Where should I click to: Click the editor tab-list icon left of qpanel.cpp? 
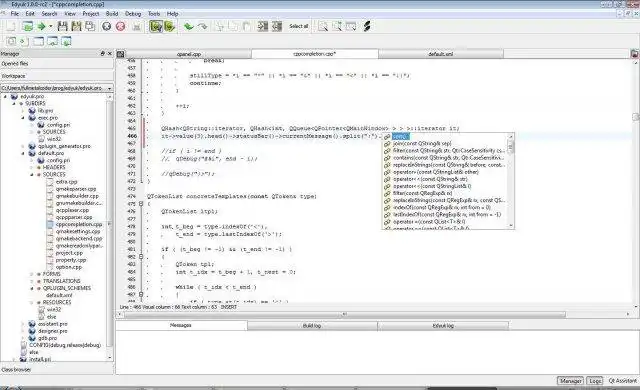pos(120,54)
